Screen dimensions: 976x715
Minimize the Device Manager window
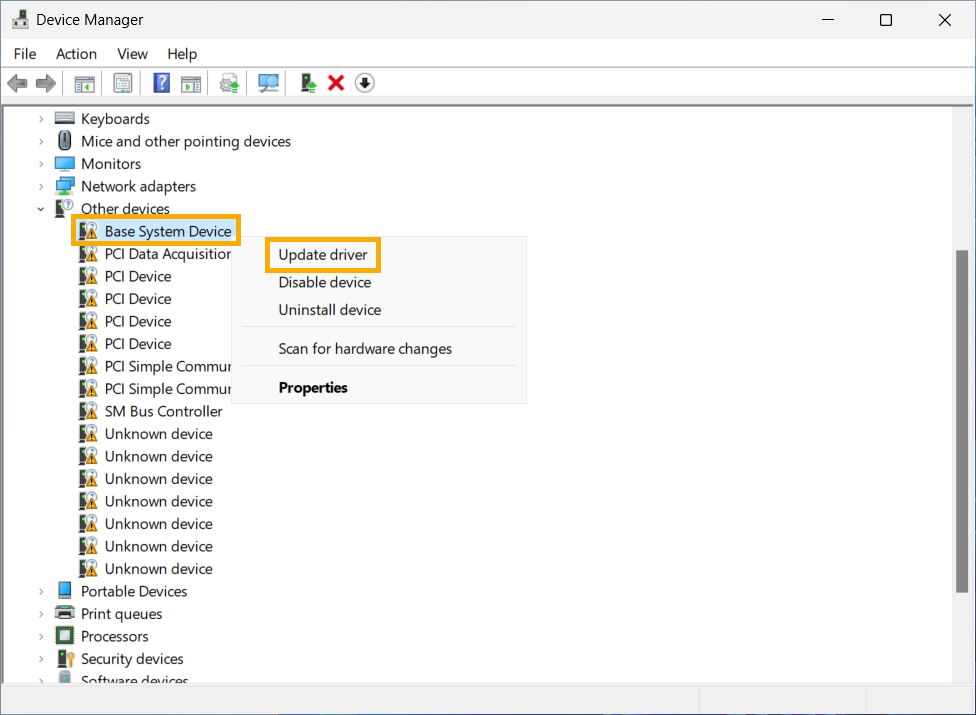tap(828, 20)
